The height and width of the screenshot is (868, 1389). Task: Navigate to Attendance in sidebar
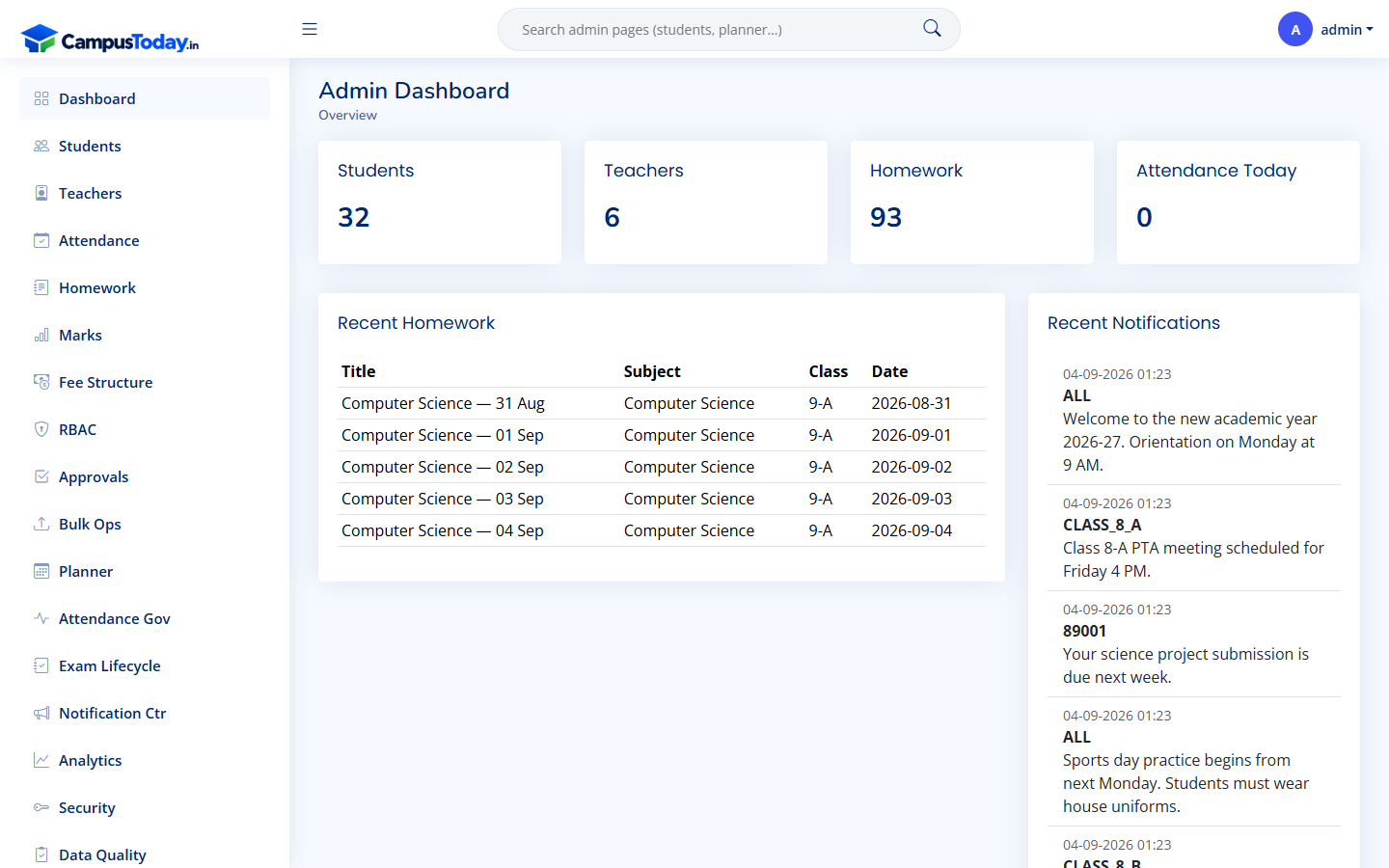tap(145, 240)
